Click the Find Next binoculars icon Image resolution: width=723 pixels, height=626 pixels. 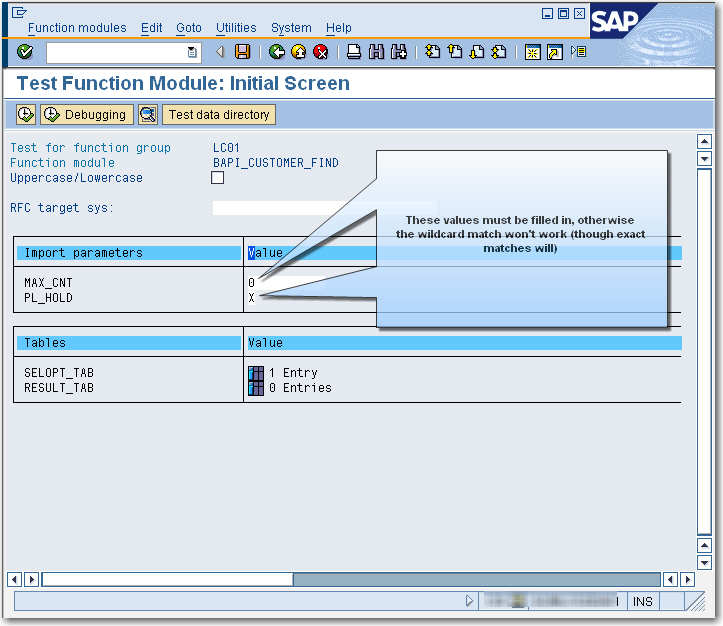click(399, 52)
